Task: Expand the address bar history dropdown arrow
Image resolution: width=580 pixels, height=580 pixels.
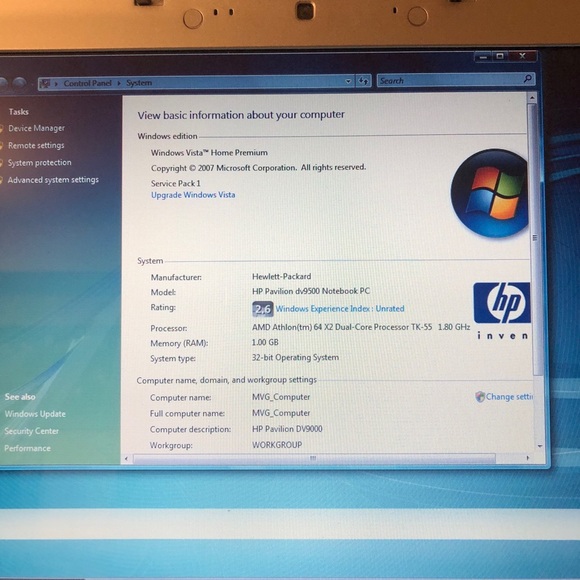Action: [x=348, y=81]
